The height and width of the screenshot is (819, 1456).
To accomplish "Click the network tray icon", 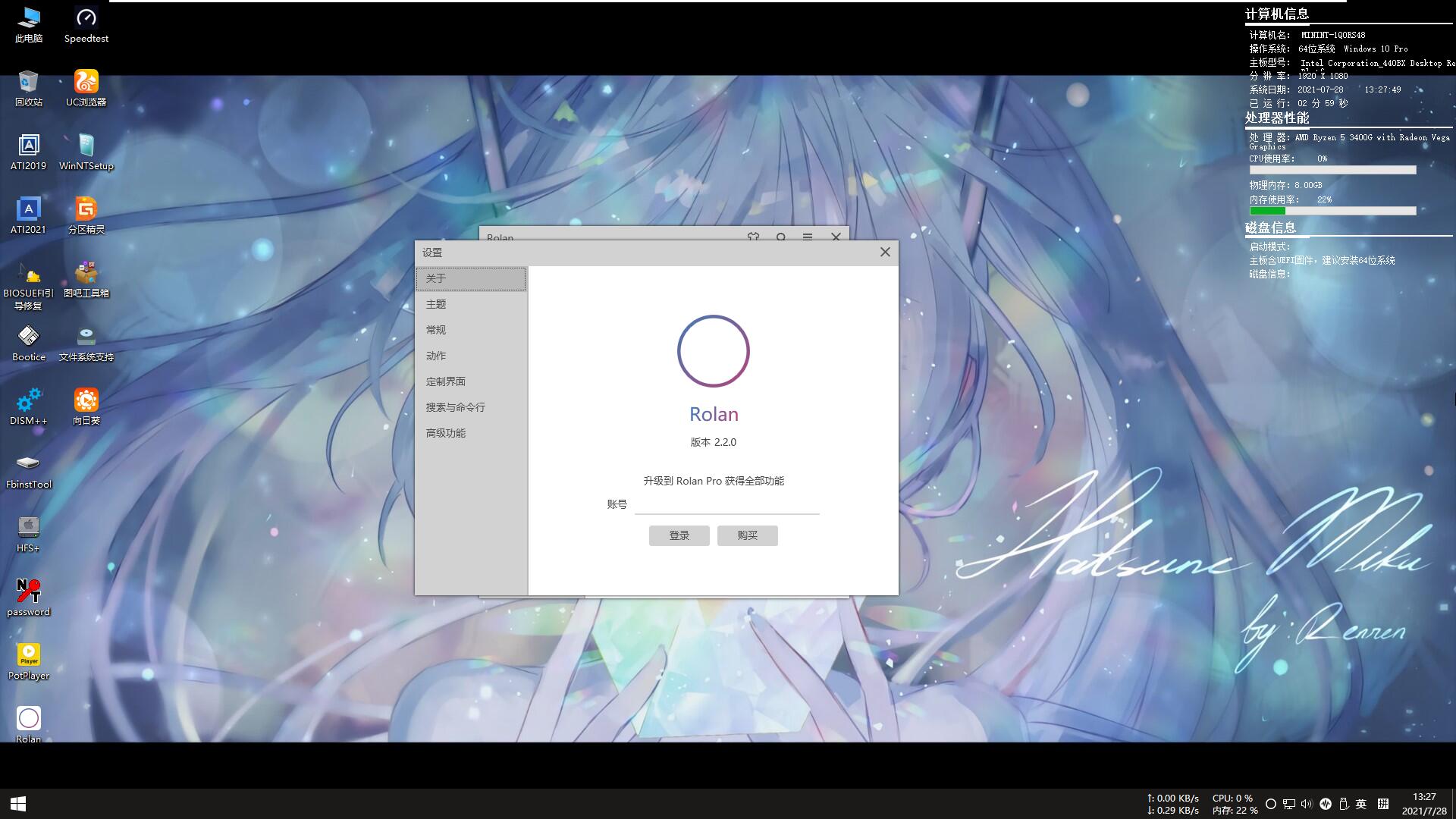I will pyautogui.click(x=1288, y=804).
